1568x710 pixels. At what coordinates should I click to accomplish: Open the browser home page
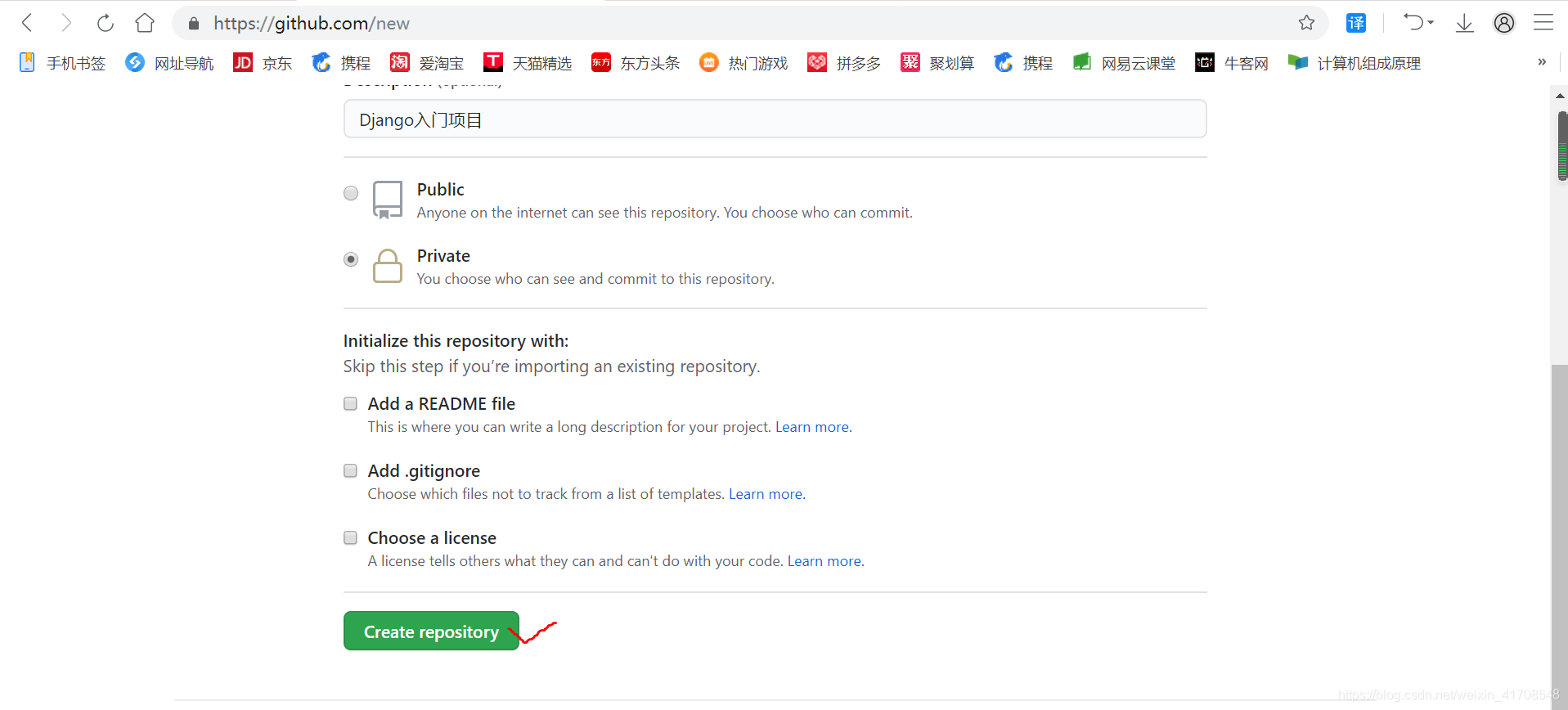pyautogui.click(x=145, y=23)
